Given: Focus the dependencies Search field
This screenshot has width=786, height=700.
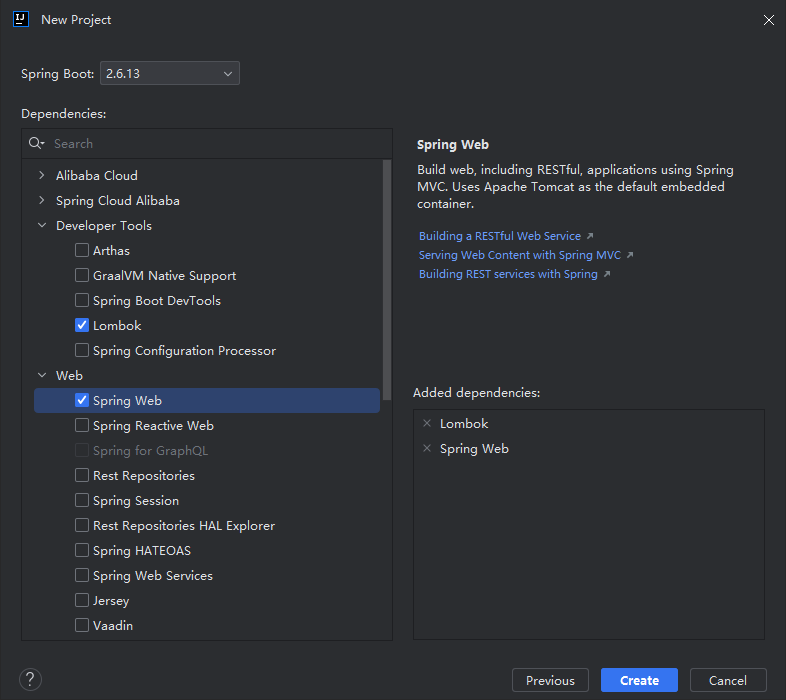Looking at the screenshot, I should pos(207,143).
